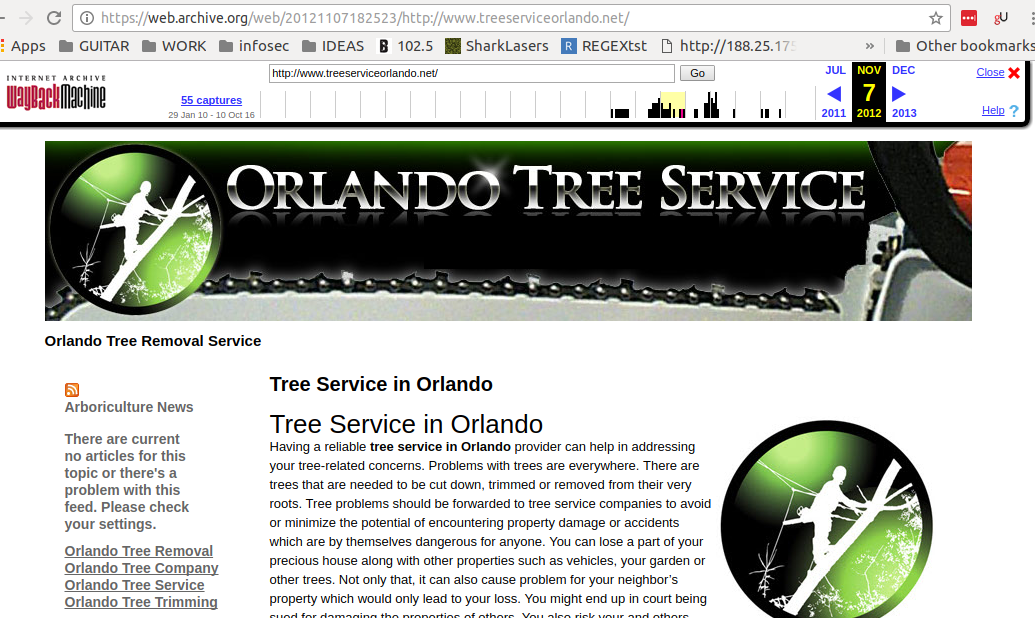Click the Wayback Go button
1035x618 pixels.
697,73
